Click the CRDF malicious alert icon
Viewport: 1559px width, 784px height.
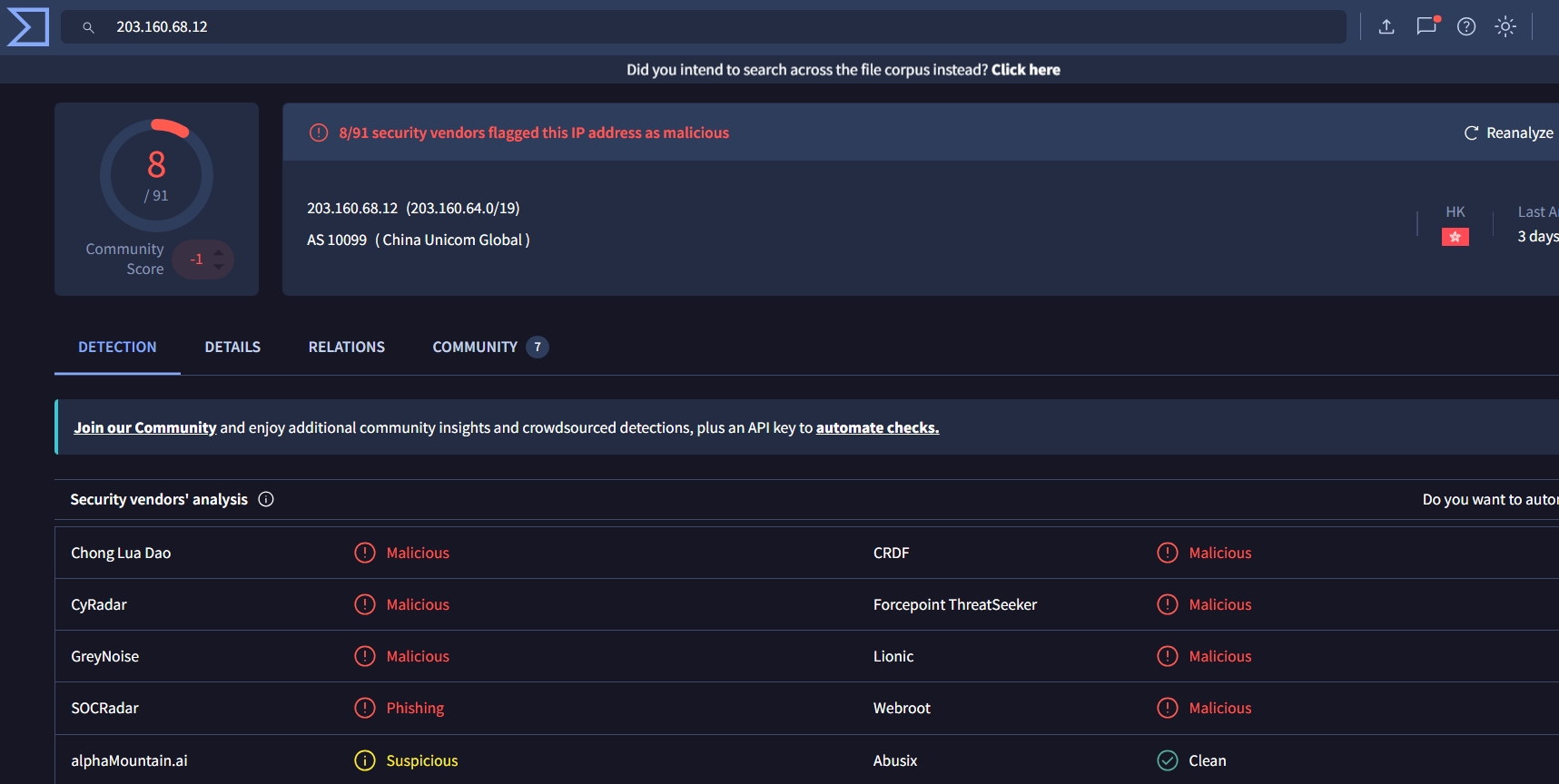[x=1168, y=553]
